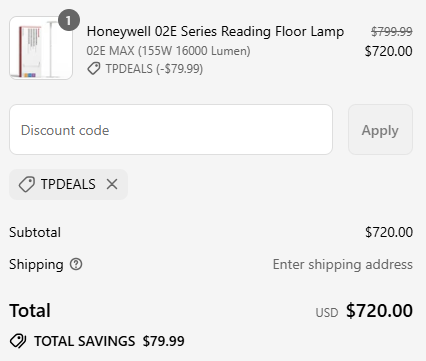Click the 02E MAX variant description text
426x361 pixels.
coord(168,51)
